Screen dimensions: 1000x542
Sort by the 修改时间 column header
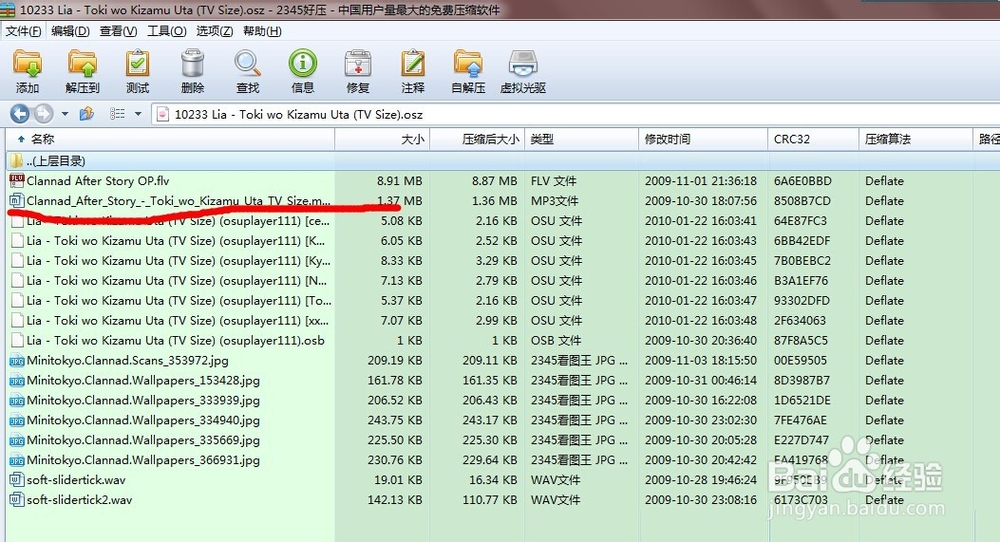[703, 139]
